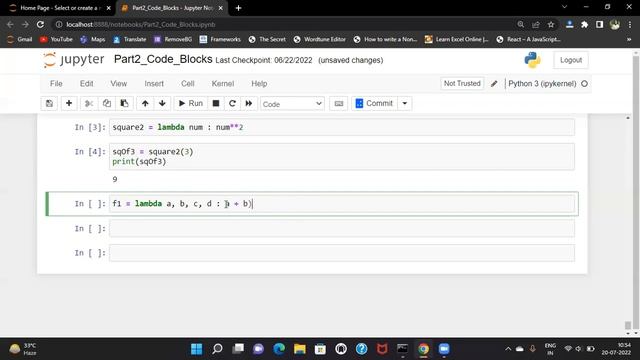This screenshot has height=360, width=640.
Task: Open a new browser tab
Action: (x=238, y=8)
